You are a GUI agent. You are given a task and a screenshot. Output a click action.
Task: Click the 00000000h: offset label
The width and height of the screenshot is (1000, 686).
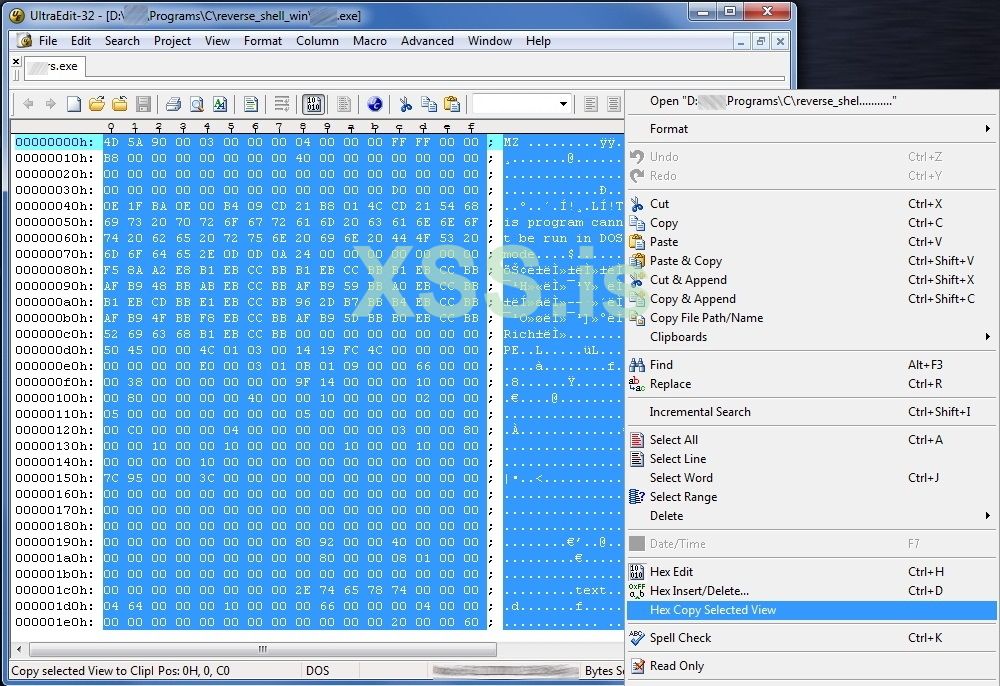(54, 142)
